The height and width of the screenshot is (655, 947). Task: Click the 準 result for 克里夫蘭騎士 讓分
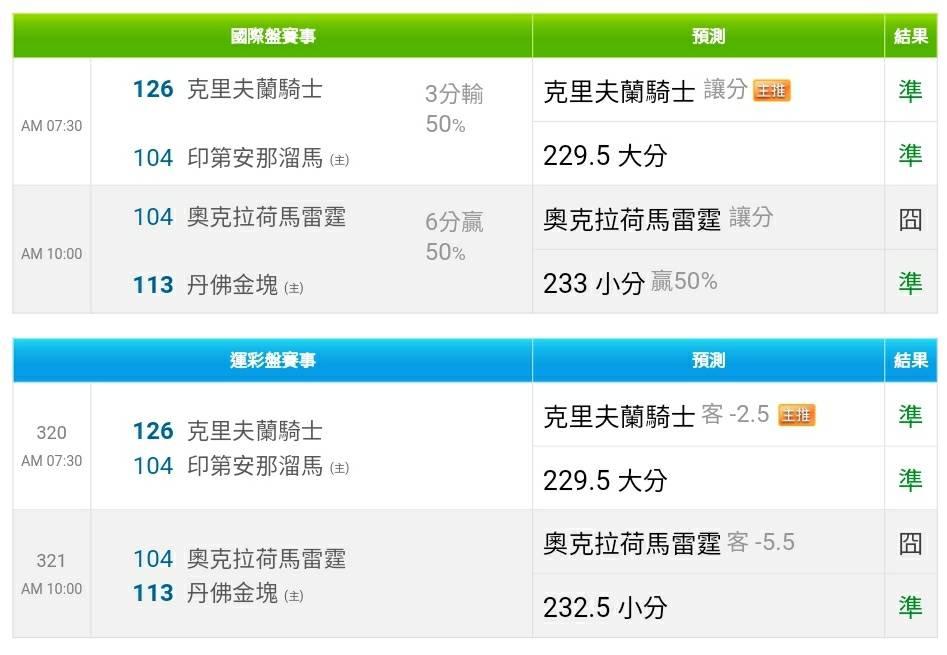[x=910, y=91]
